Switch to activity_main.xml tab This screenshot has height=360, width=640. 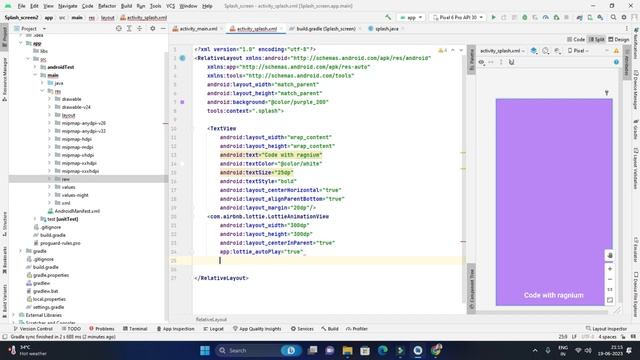pos(198,29)
